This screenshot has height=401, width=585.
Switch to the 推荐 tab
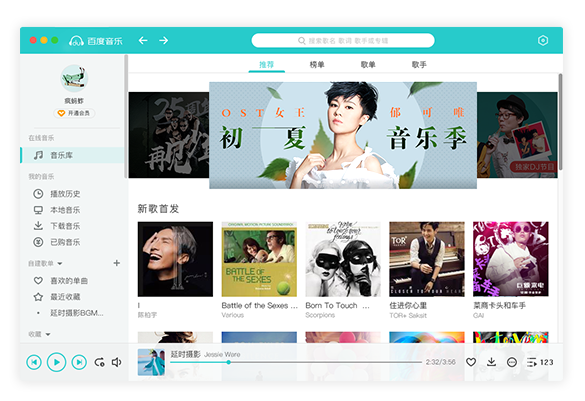pyautogui.click(x=266, y=65)
